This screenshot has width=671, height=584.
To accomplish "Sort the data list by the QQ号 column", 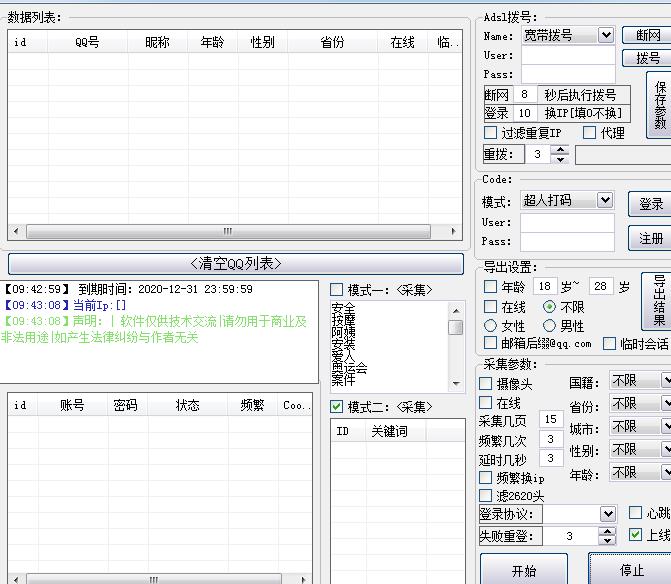I will click(x=87, y=42).
